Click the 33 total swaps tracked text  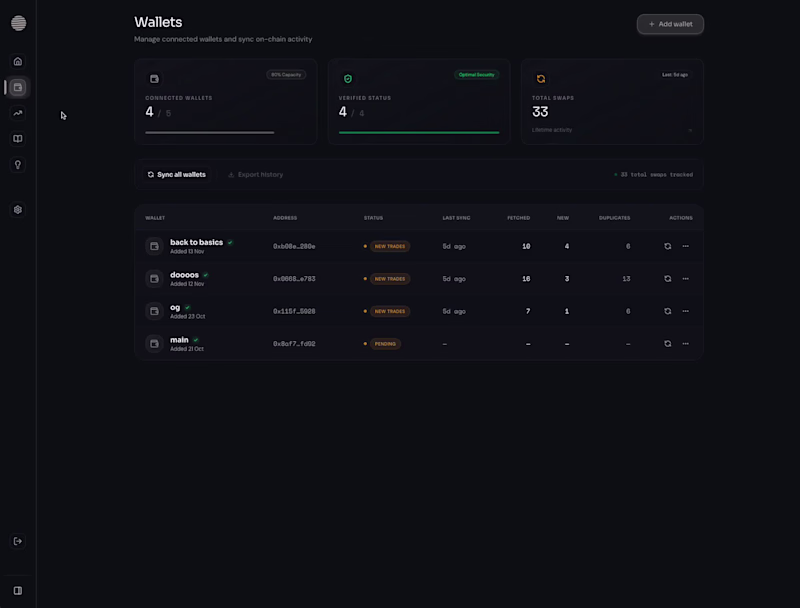coord(656,174)
